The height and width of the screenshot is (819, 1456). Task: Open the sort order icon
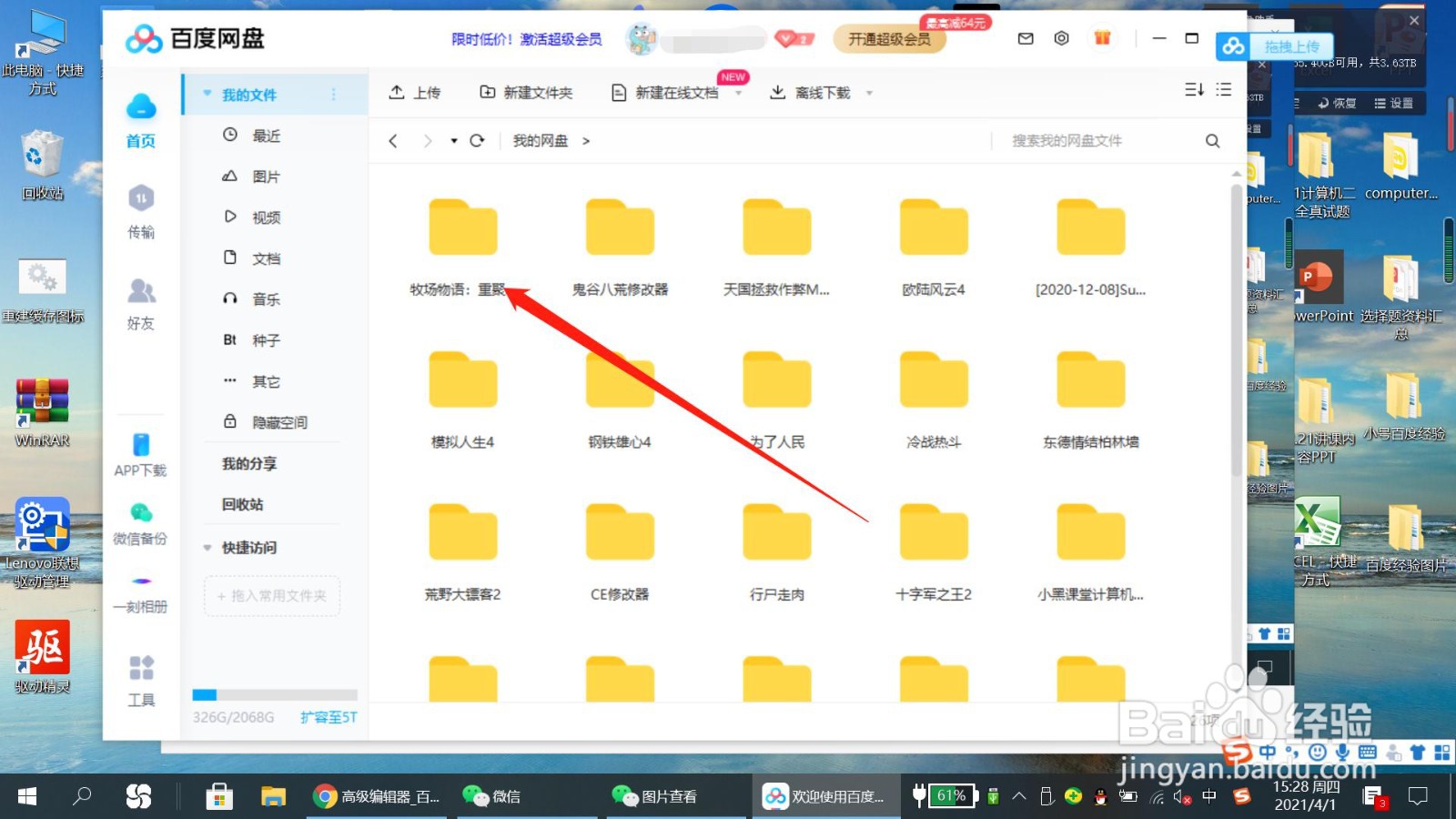click(x=1193, y=90)
